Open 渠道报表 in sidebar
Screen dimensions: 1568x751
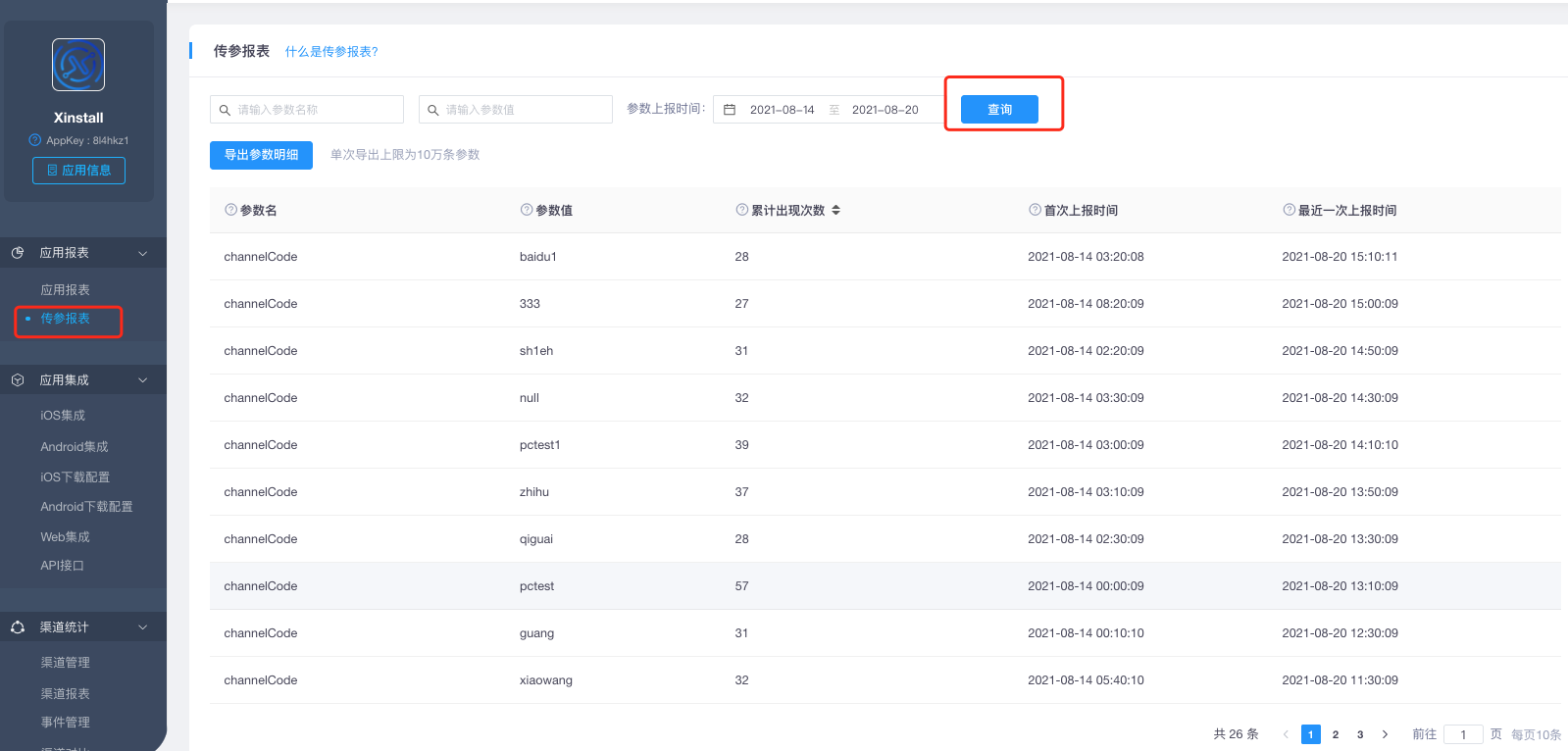pos(65,694)
